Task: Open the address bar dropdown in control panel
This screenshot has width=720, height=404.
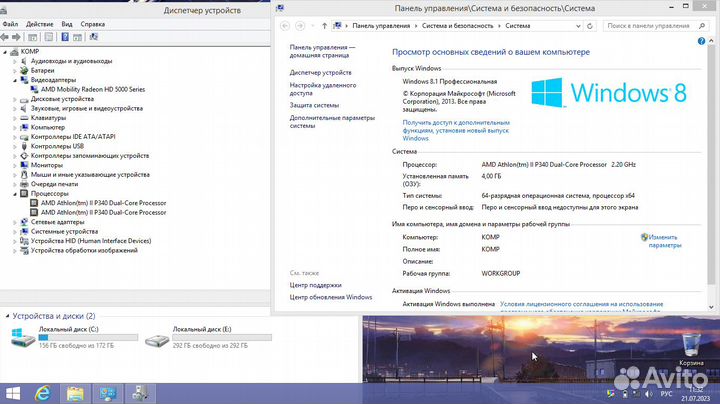Action: [578, 26]
